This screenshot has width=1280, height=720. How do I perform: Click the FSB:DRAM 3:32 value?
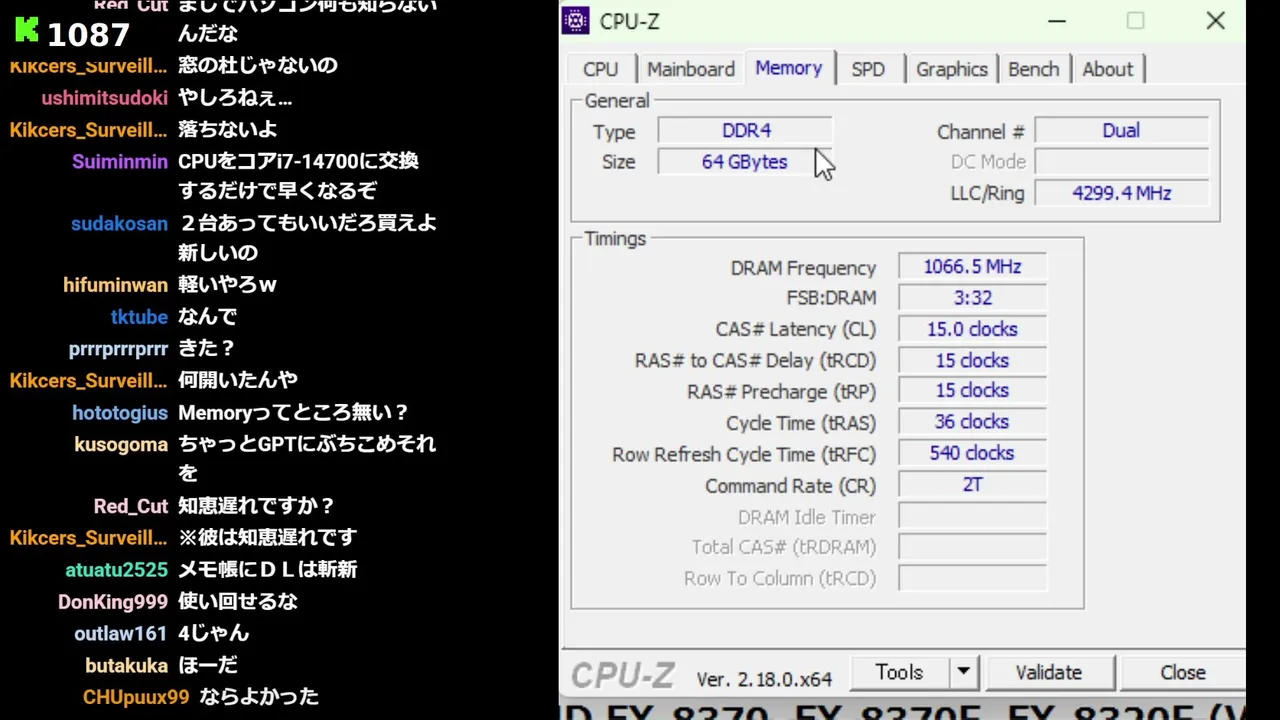tap(972, 298)
